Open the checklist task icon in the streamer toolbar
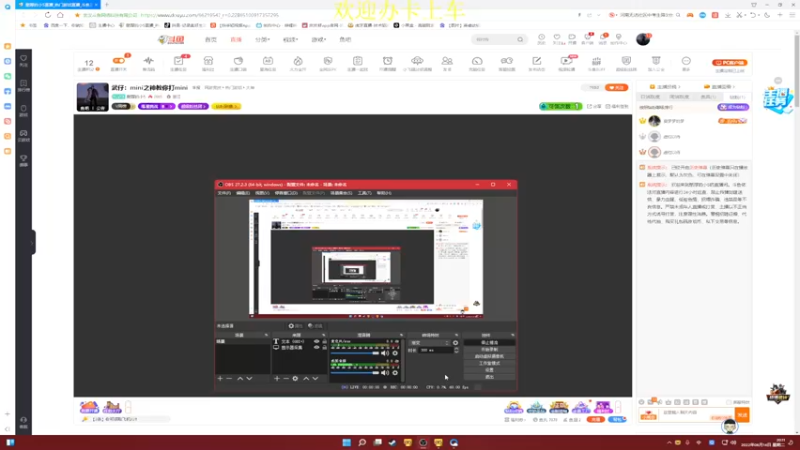The width and height of the screenshot is (800, 450). click(178, 61)
